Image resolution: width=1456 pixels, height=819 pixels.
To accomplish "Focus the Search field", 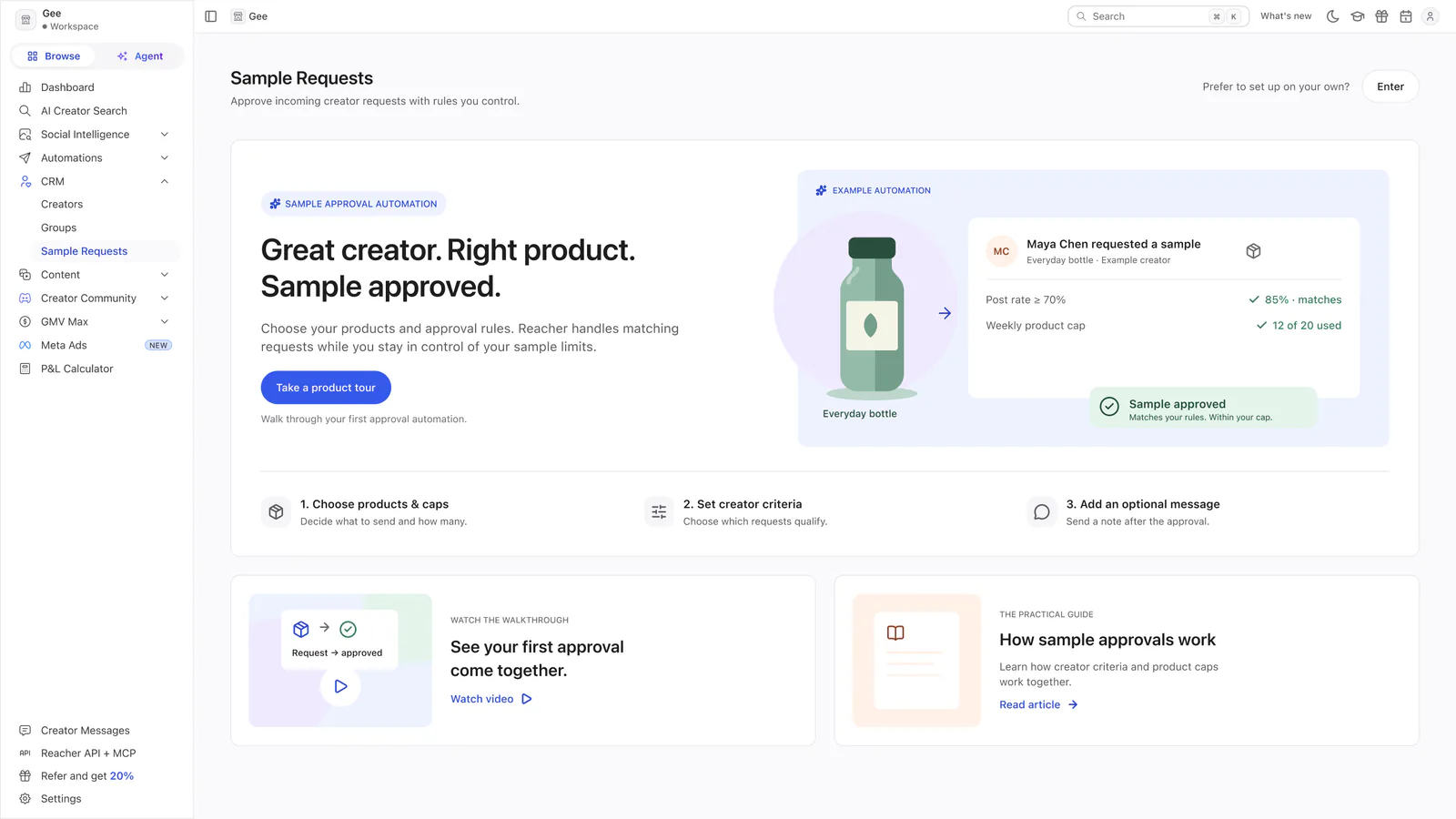I will click(x=1158, y=16).
